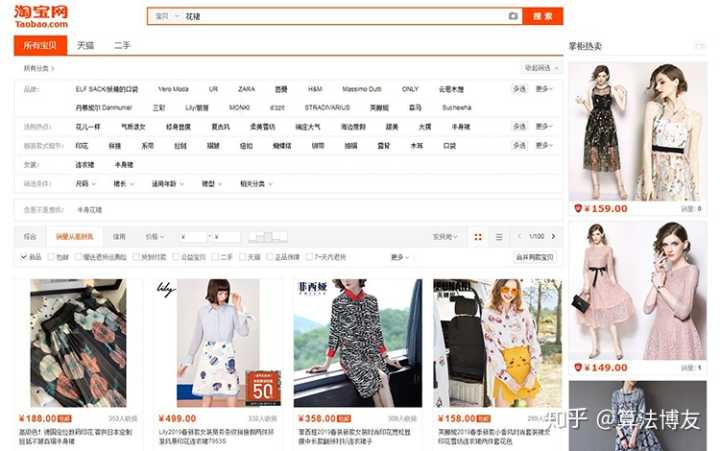This screenshot has height=451, width=720.
Task: Enable the 包邮 free shipping checkbox
Action: [53, 257]
